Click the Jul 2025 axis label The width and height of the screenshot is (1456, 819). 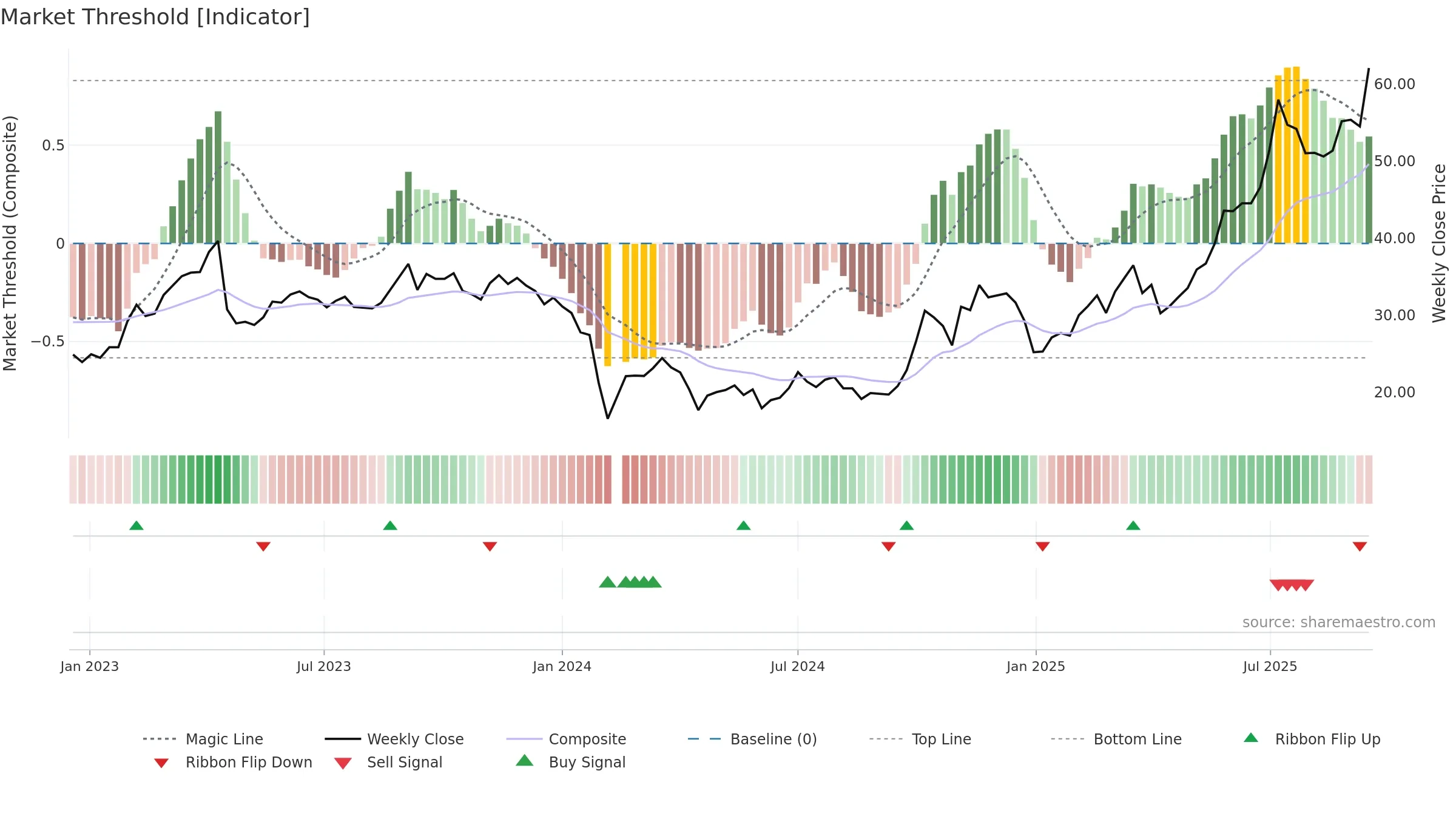click(x=1270, y=666)
